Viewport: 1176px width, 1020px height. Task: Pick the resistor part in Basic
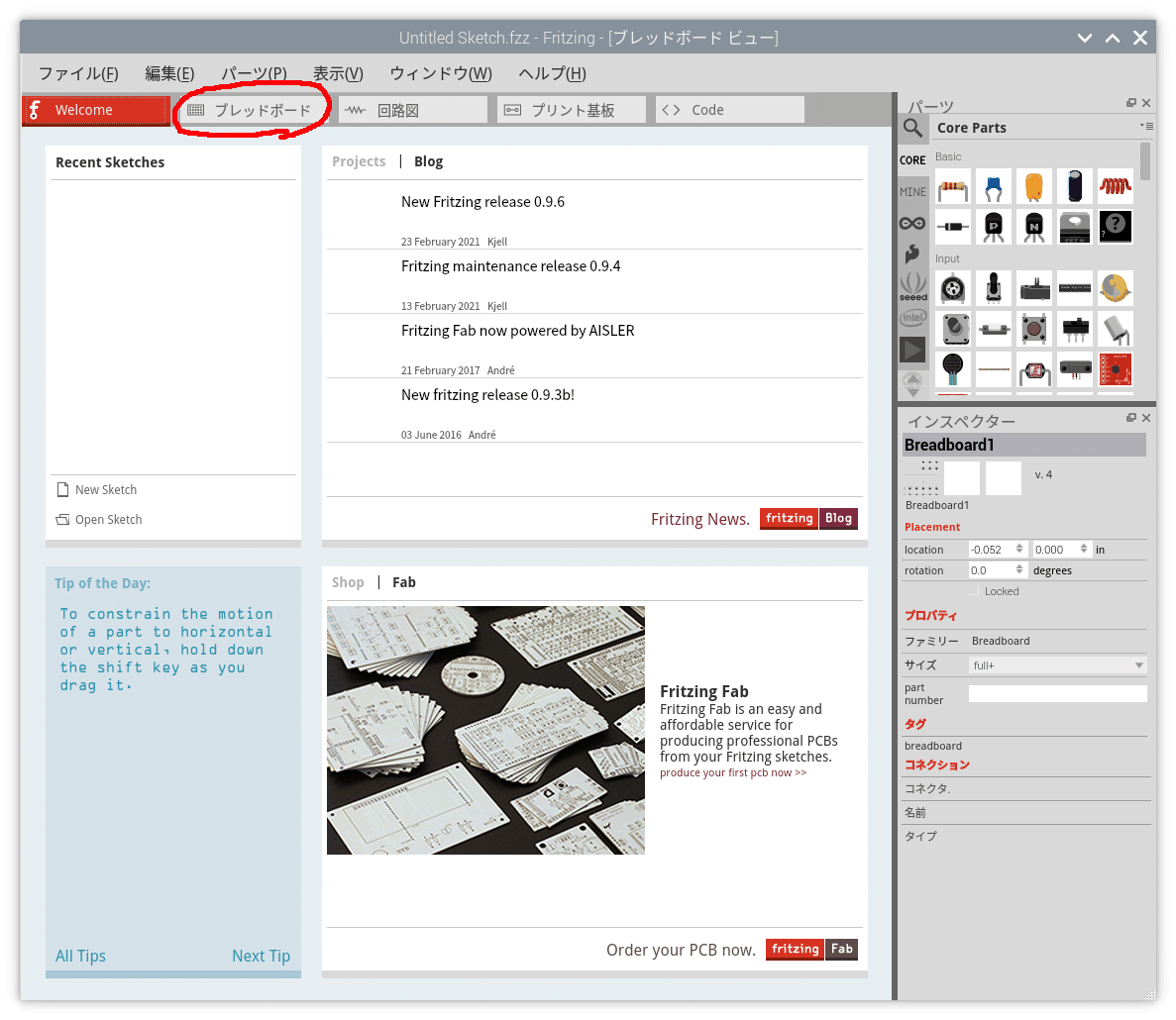tap(952, 186)
